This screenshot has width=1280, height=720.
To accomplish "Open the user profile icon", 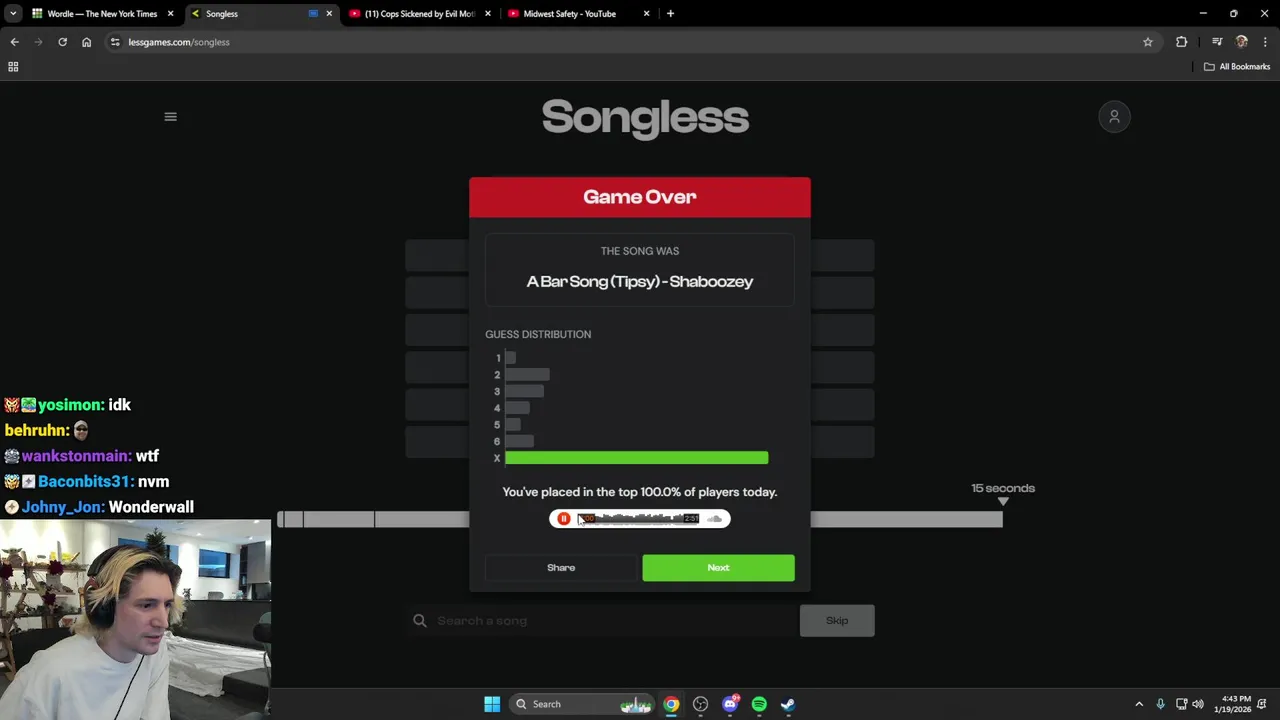I will (1114, 117).
